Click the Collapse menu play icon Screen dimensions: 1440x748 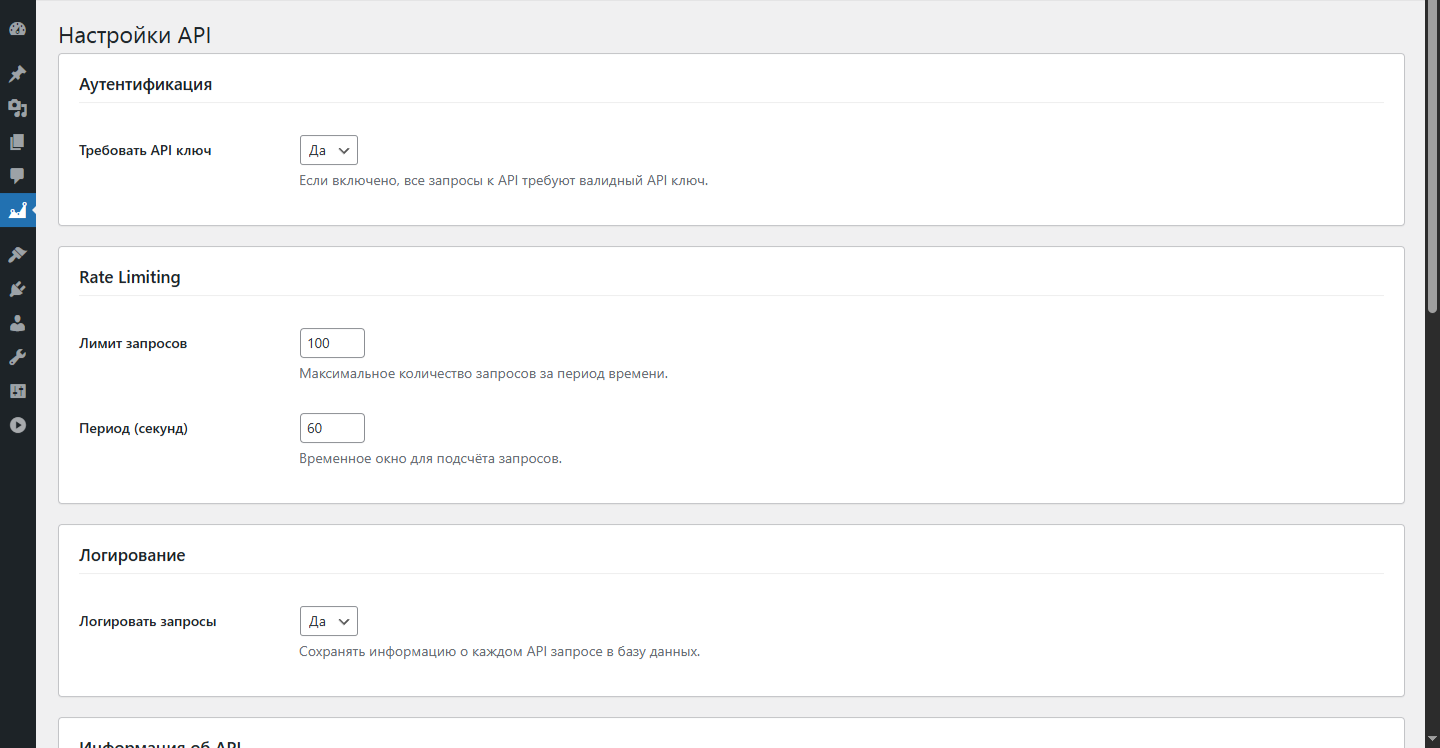17,425
